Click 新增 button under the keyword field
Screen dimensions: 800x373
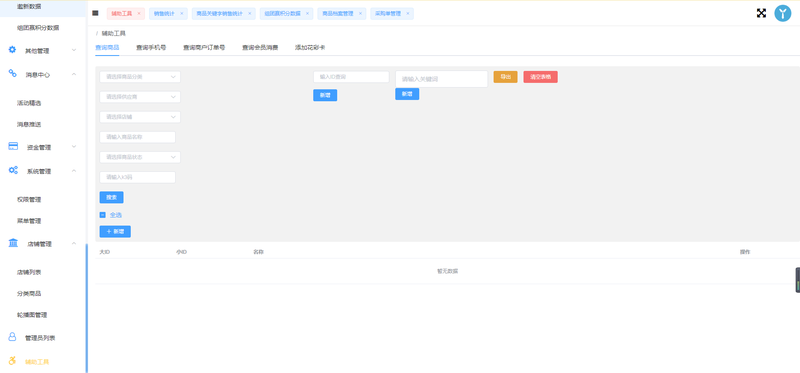coord(407,94)
